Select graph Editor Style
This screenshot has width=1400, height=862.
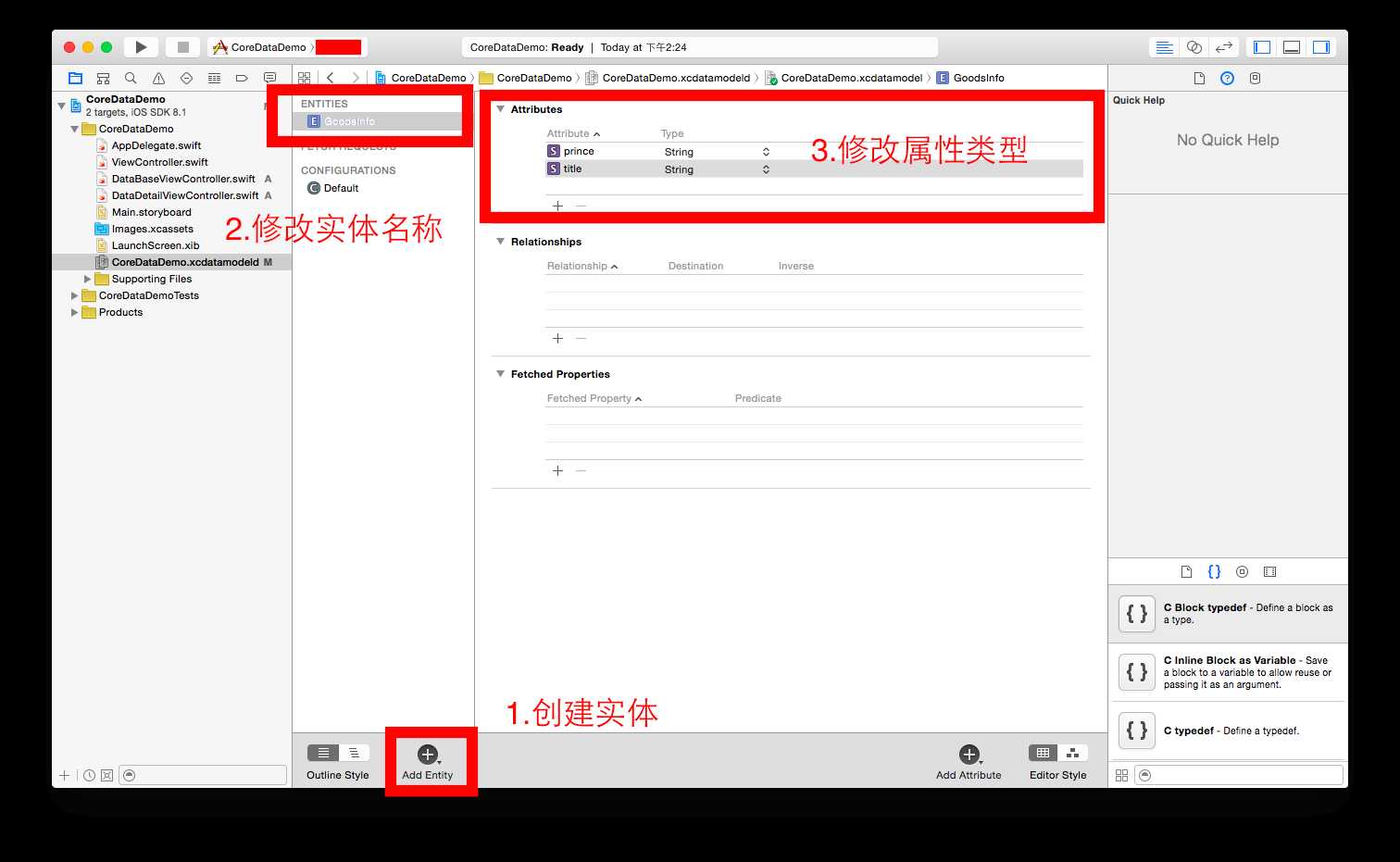tap(1072, 753)
